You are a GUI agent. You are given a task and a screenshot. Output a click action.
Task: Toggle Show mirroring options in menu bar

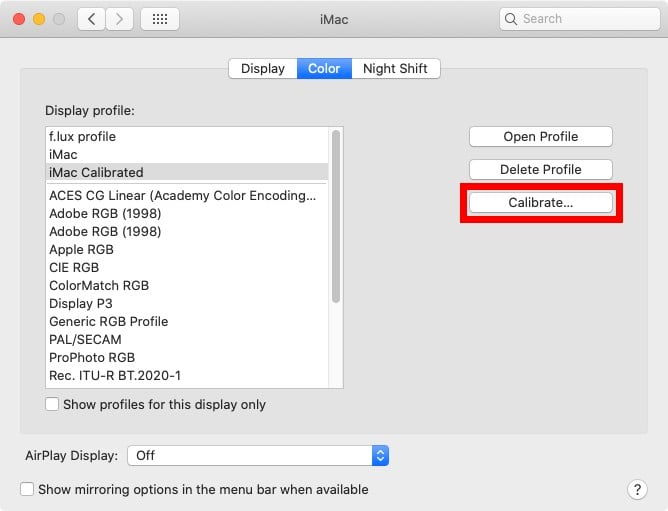27,489
